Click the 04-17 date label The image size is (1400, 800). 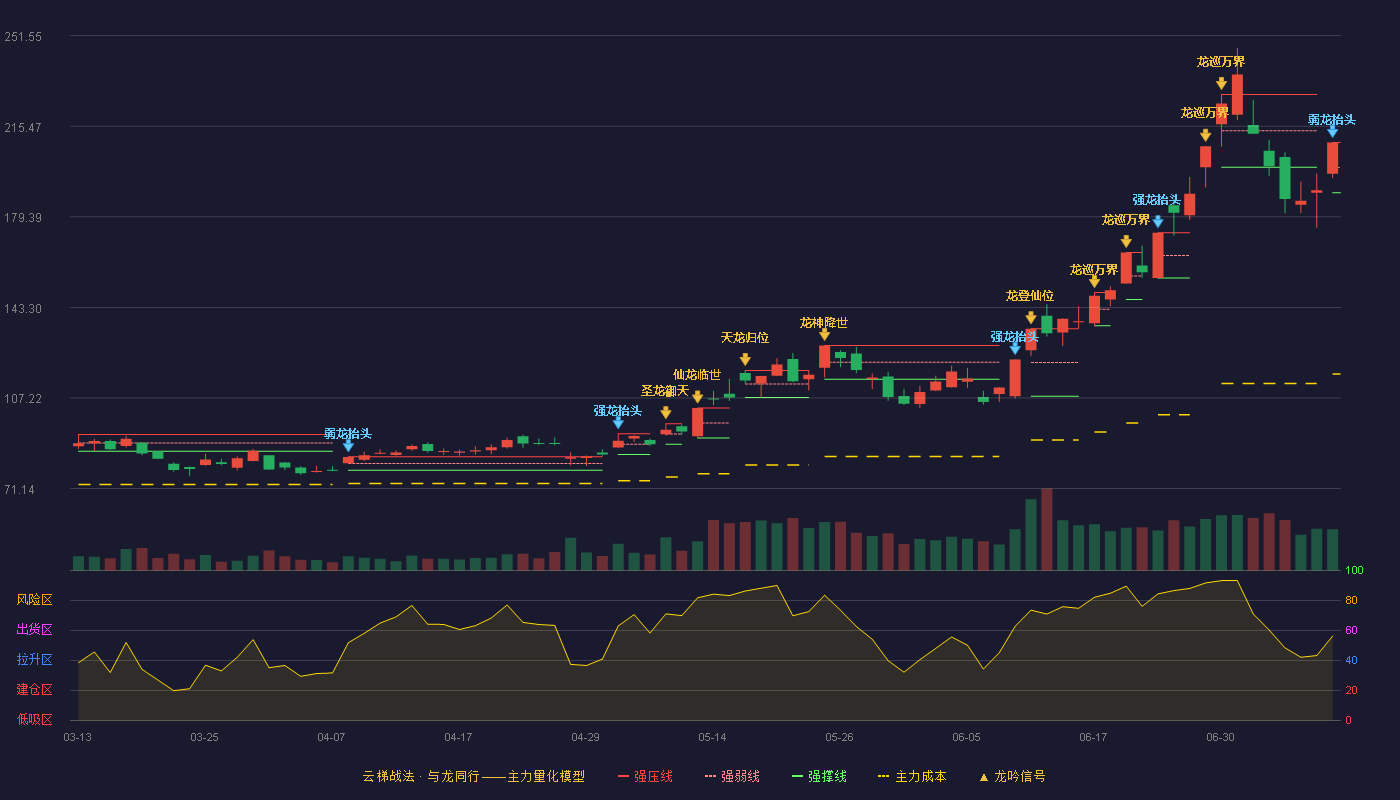point(458,737)
